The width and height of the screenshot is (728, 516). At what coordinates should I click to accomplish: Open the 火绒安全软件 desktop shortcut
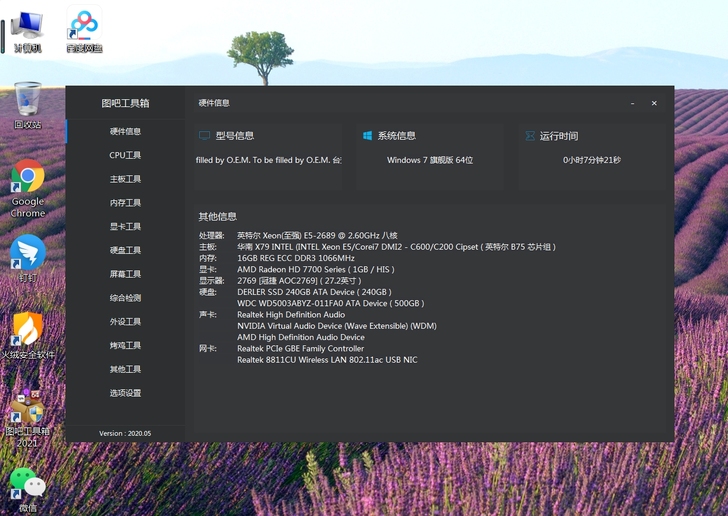pos(28,335)
